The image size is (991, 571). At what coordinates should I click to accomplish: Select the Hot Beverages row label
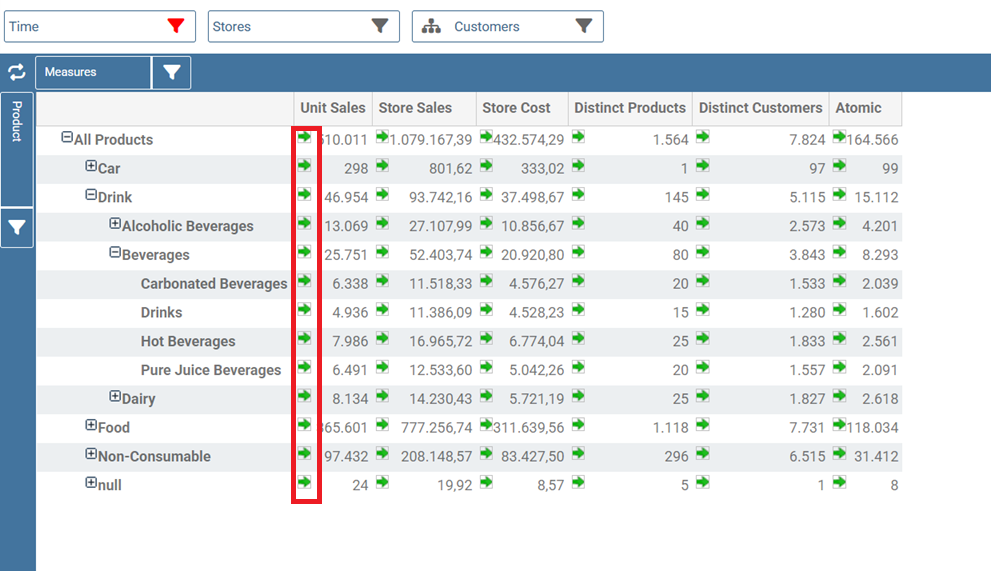click(188, 341)
